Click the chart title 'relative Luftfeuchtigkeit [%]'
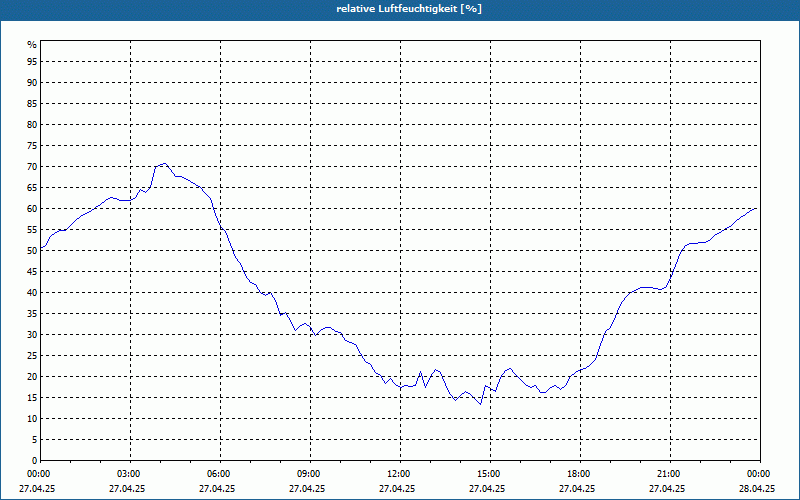This screenshot has height=500, width=800. coord(409,9)
